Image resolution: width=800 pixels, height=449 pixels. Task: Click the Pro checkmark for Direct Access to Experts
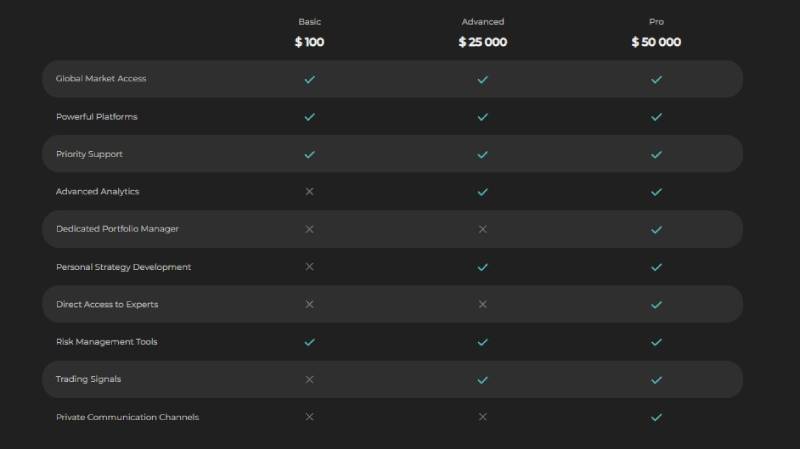pos(657,305)
